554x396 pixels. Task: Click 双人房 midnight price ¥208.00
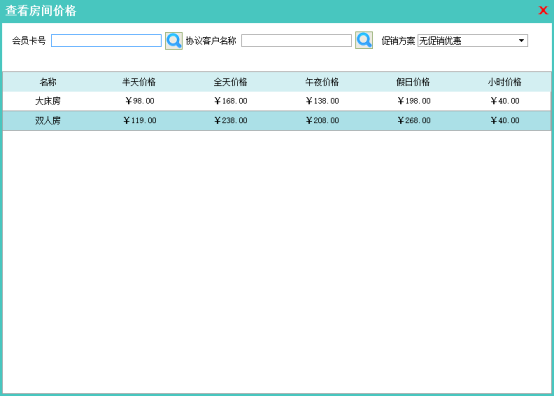(x=322, y=120)
